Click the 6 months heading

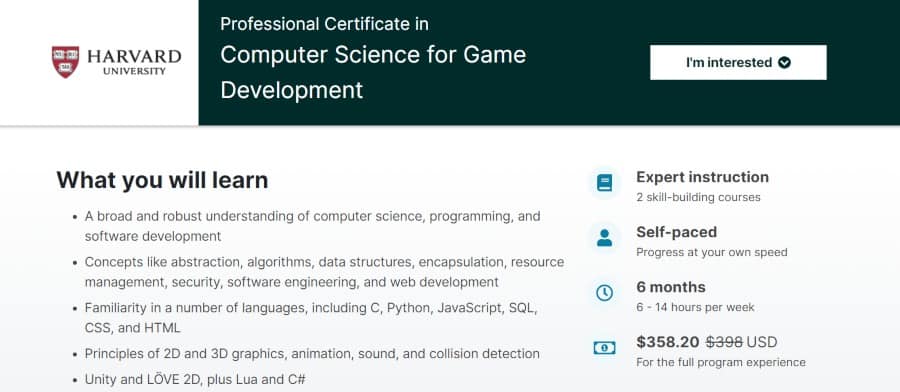pos(671,287)
